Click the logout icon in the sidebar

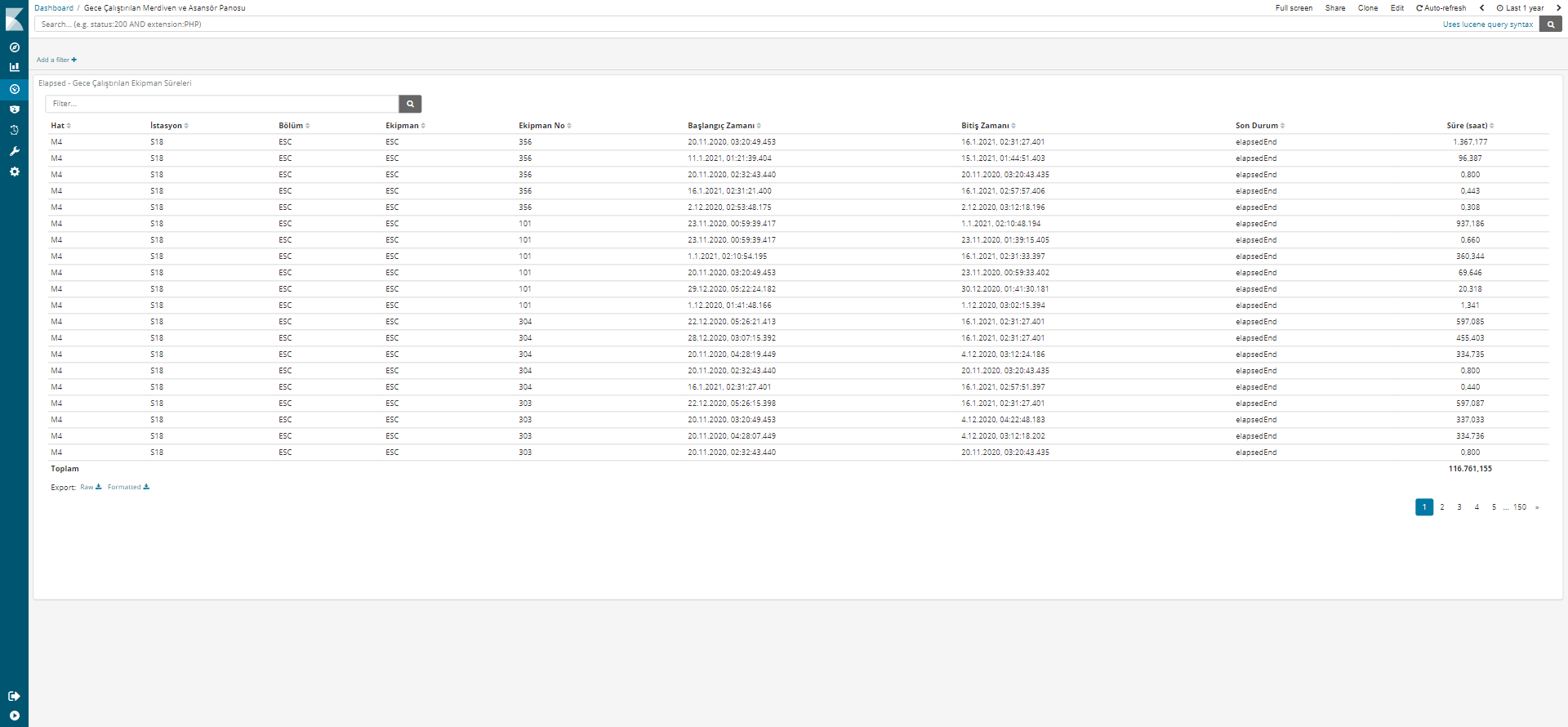(x=14, y=696)
